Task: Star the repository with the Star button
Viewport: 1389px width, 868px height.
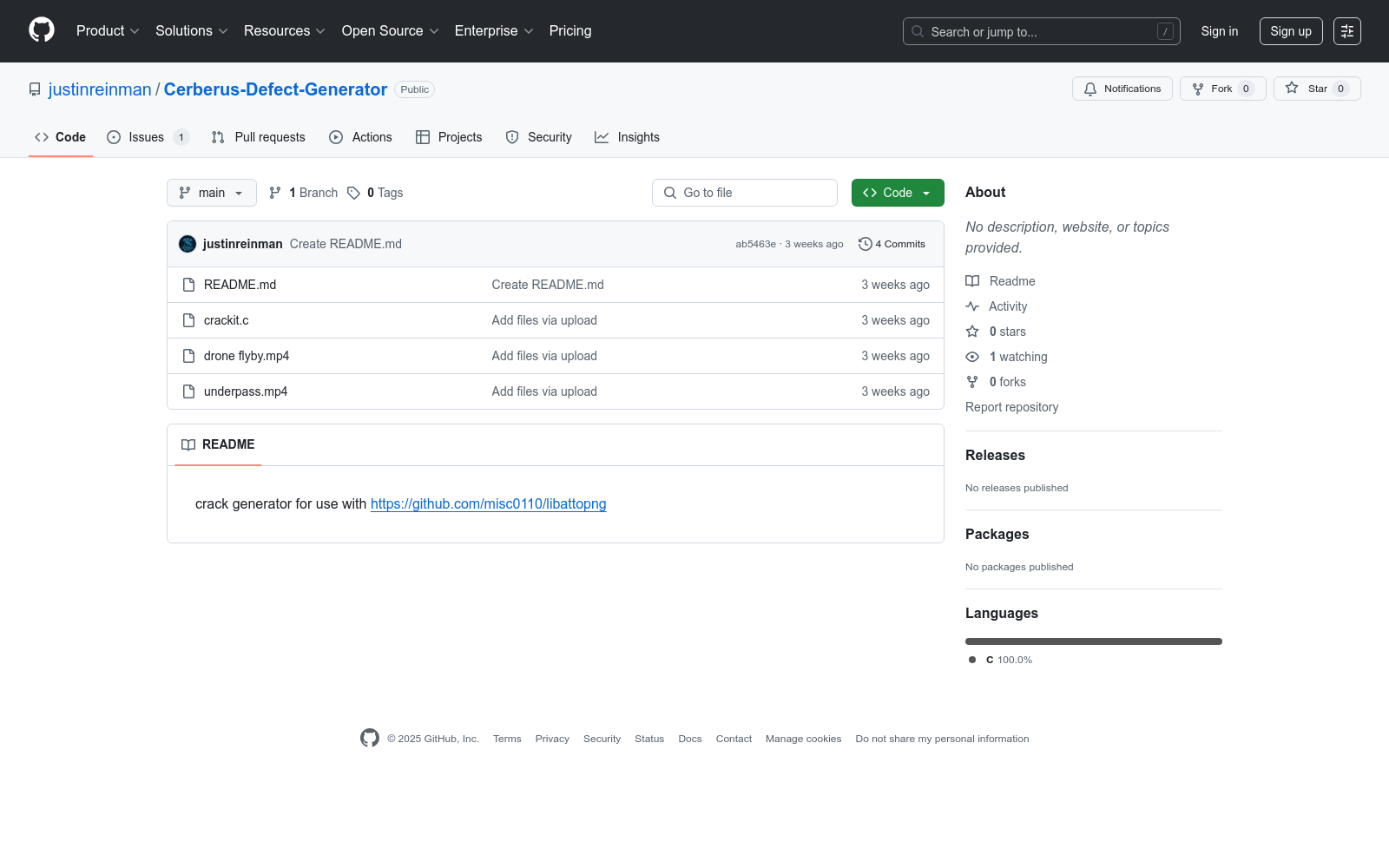Action: pyautogui.click(x=1317, y=89)
